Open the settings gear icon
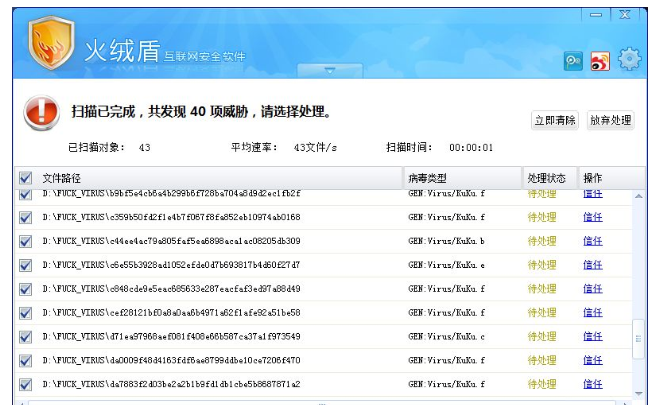The image size is (651, 405). [x=629, y=59]
